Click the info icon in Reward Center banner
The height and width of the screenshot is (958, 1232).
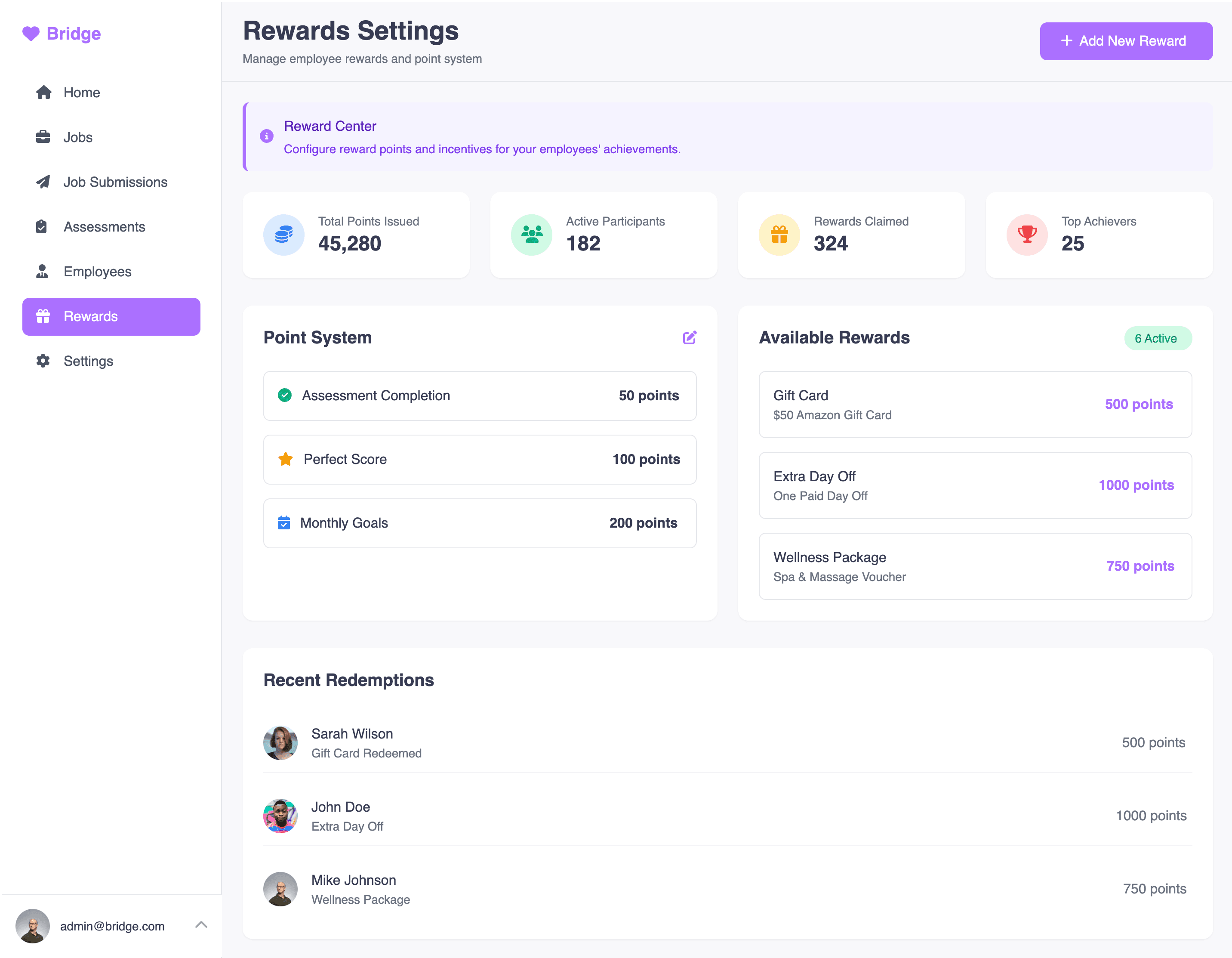tap(266, 136)
